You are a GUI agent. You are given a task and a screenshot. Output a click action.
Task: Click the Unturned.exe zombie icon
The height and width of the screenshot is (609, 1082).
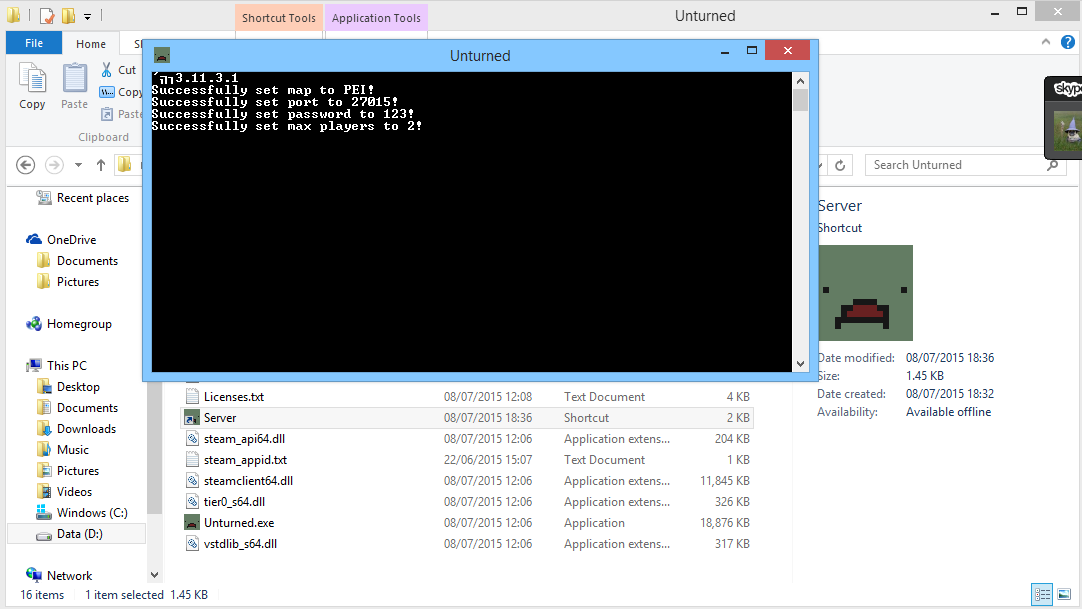[192, 523]
